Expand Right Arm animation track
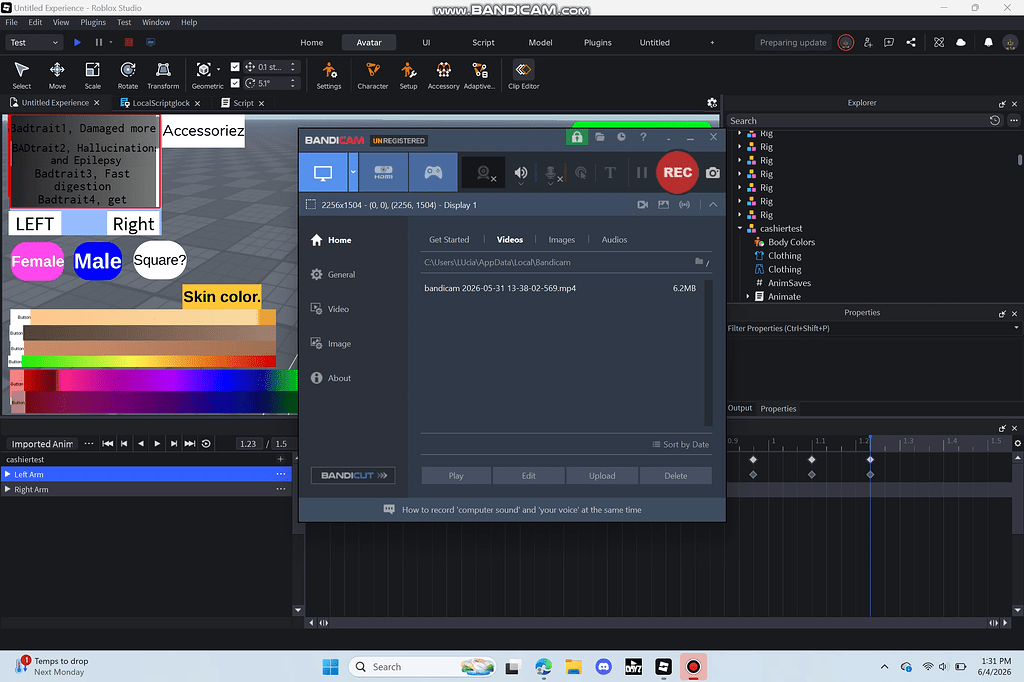Image resolution: width=1024 pixels, height=682 pixels. coord(8,489)
